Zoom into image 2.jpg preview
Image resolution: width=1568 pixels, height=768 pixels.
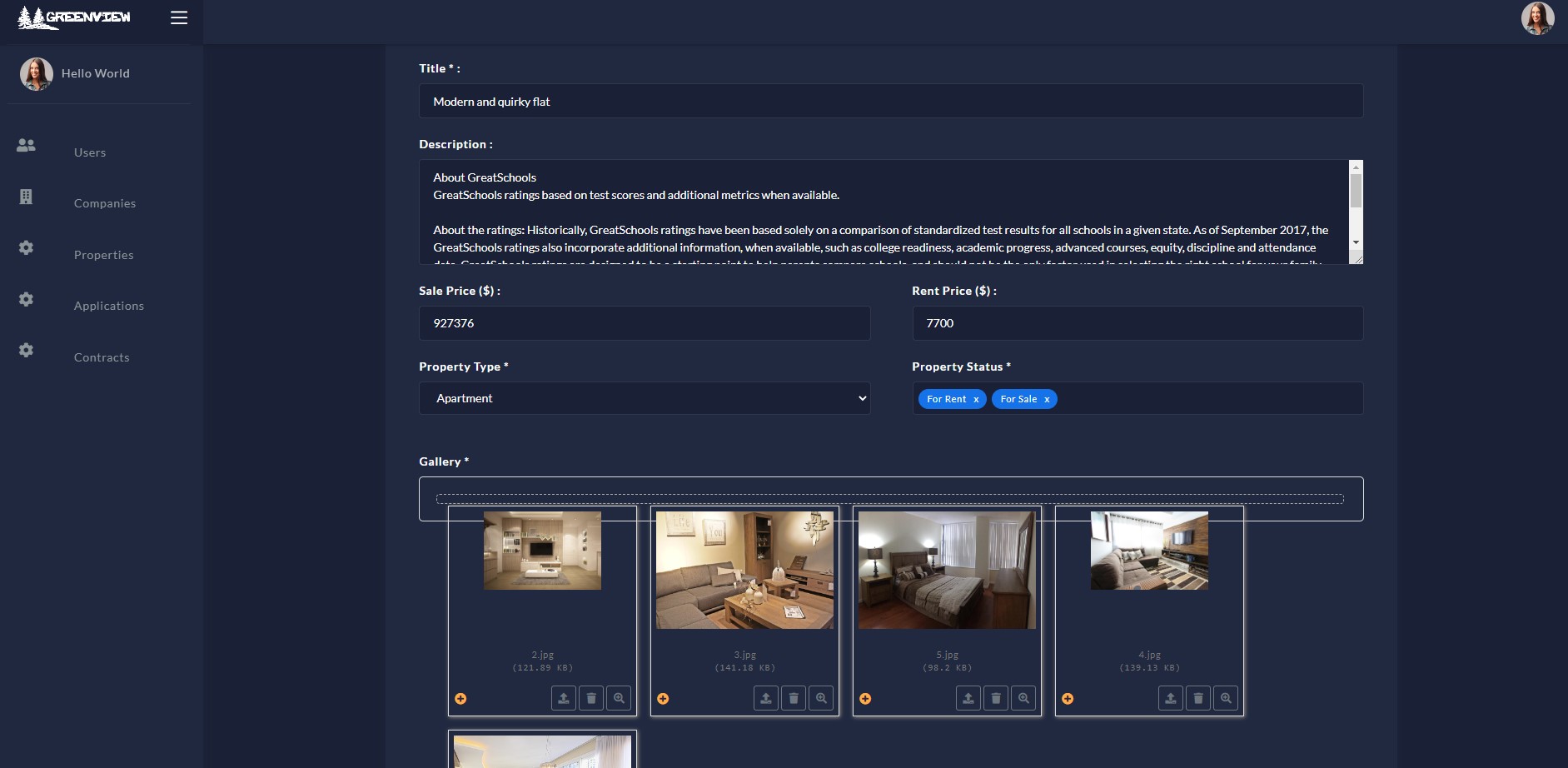coord(619,698)
